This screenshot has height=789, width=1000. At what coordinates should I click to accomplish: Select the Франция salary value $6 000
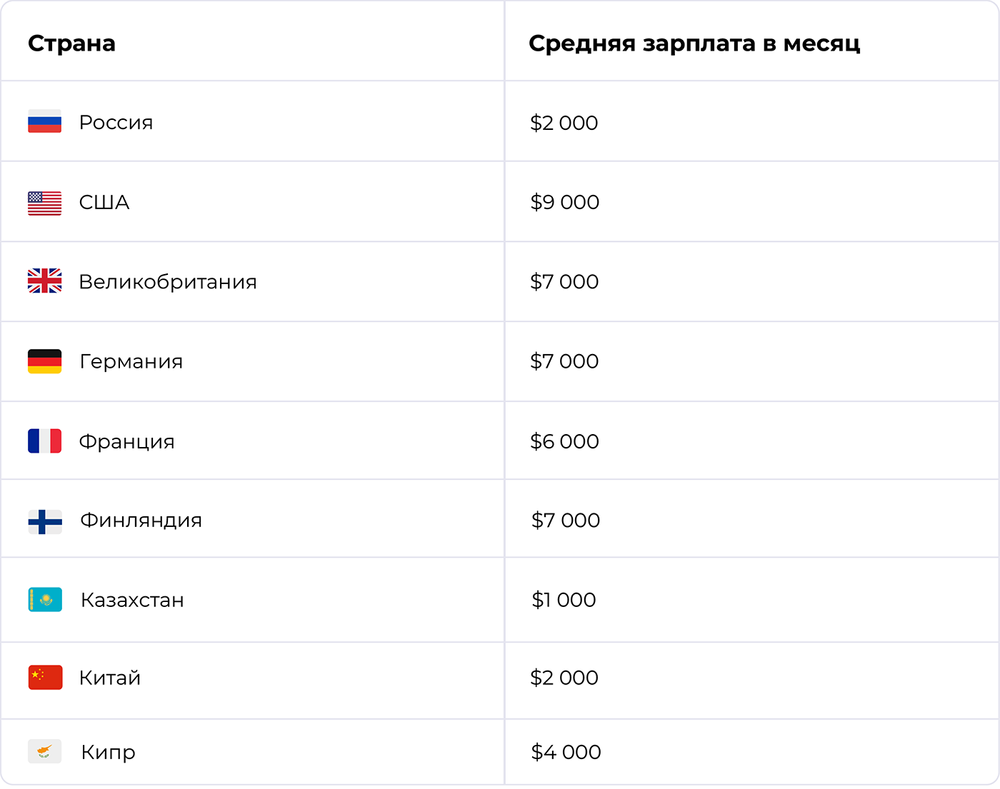[x=565, y=441]
